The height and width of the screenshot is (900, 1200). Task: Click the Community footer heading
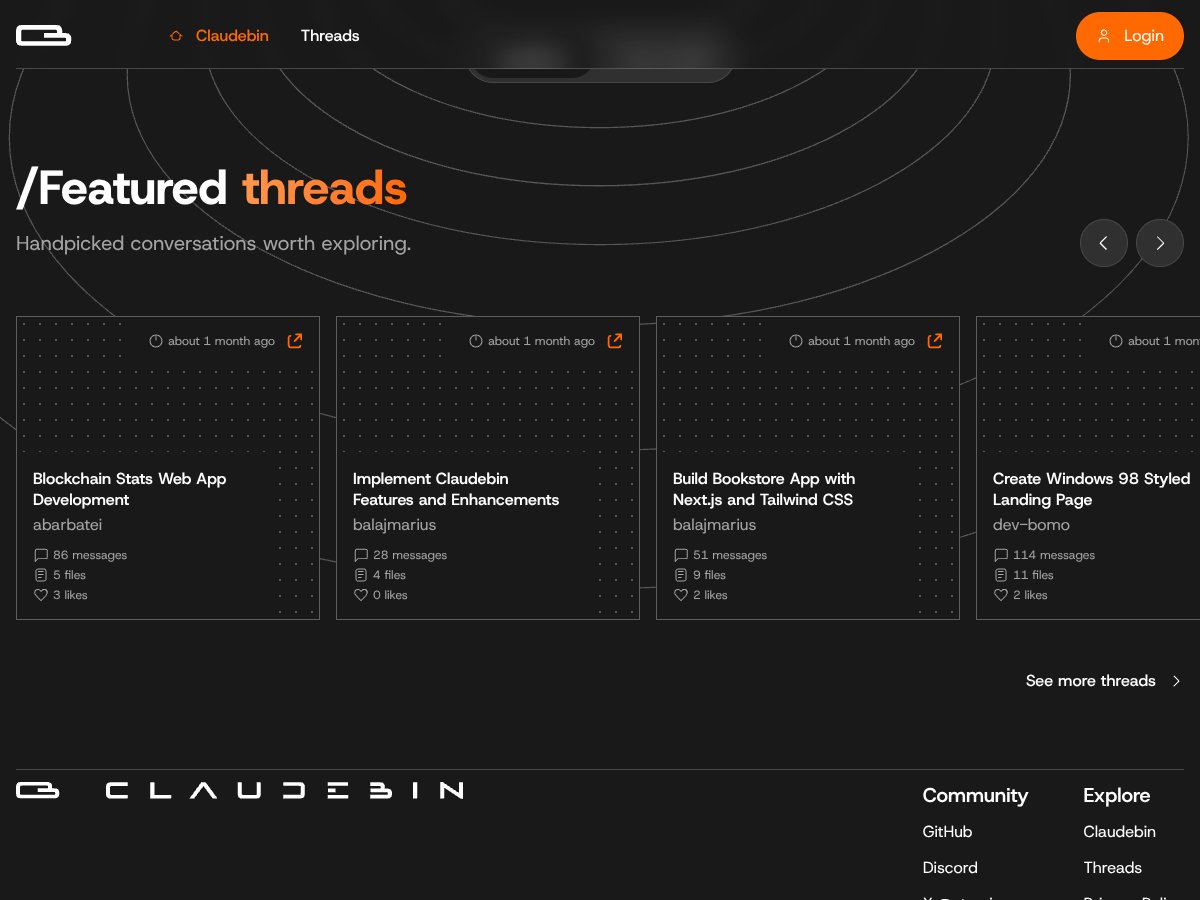click(975, 796)
